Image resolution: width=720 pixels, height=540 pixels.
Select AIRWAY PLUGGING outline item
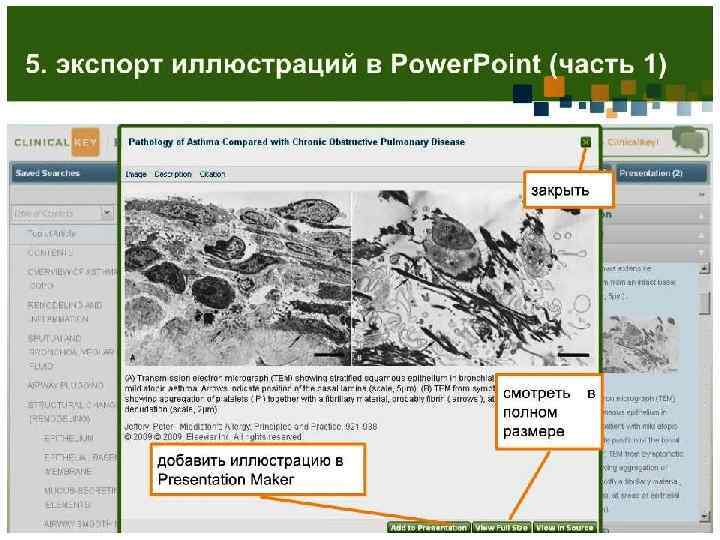pos(65,386)
